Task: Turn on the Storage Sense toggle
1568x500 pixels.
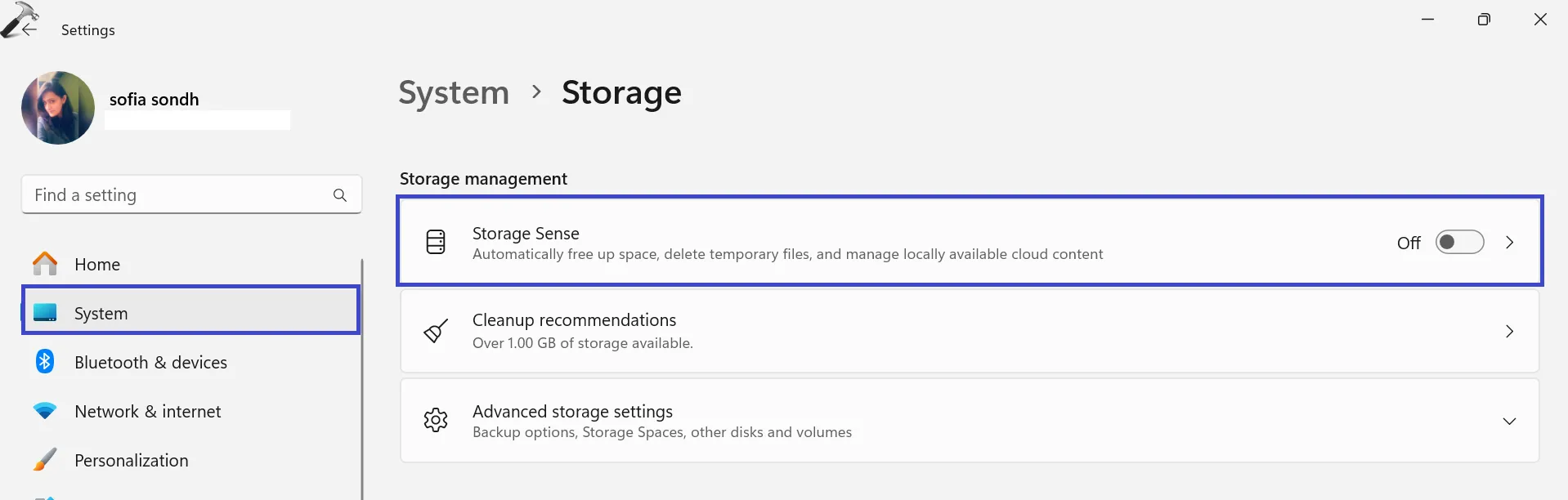Action: pos(1459,243)
